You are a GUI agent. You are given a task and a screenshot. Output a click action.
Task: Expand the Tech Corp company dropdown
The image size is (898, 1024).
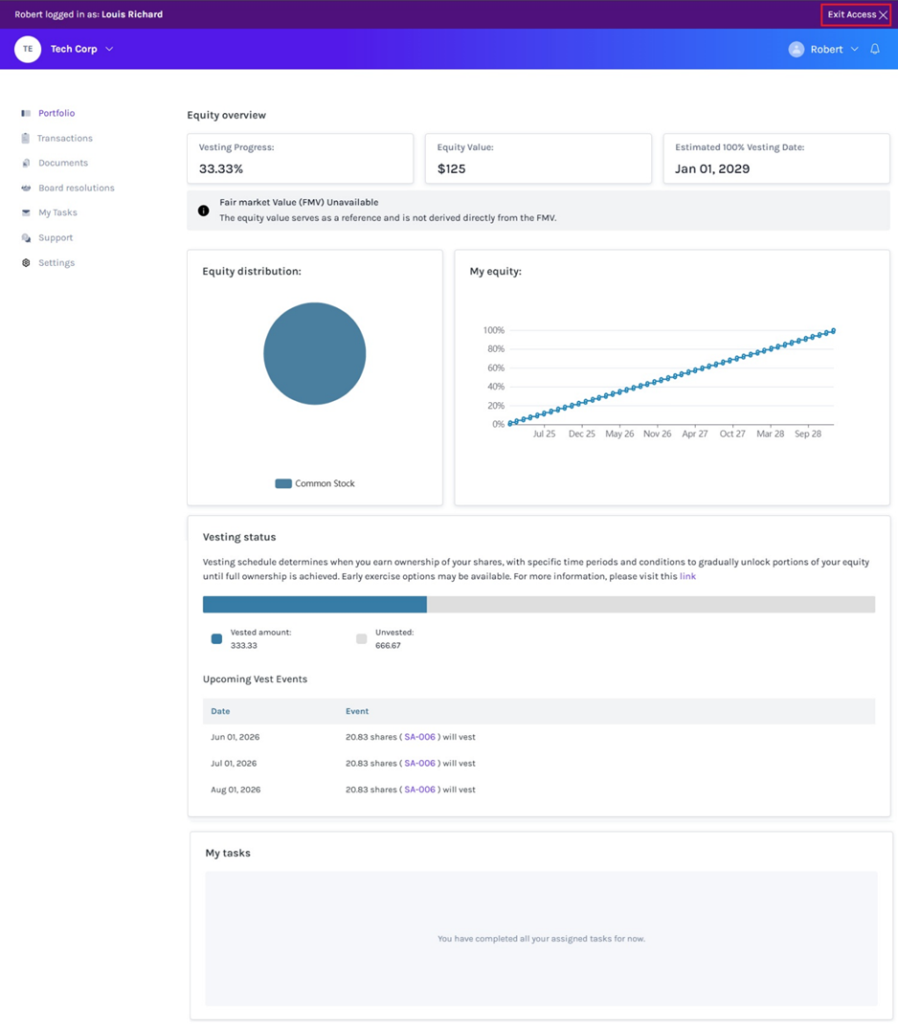pyautogui.click(x=109, y=49)
